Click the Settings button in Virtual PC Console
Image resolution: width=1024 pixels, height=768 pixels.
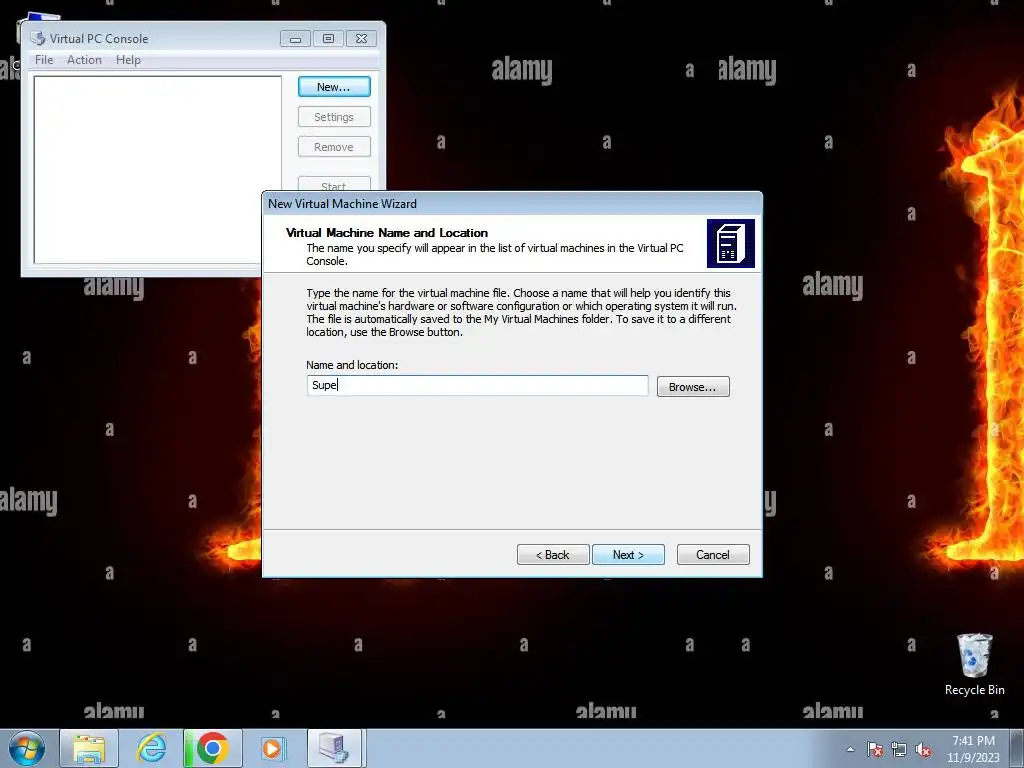click(334, 117)
